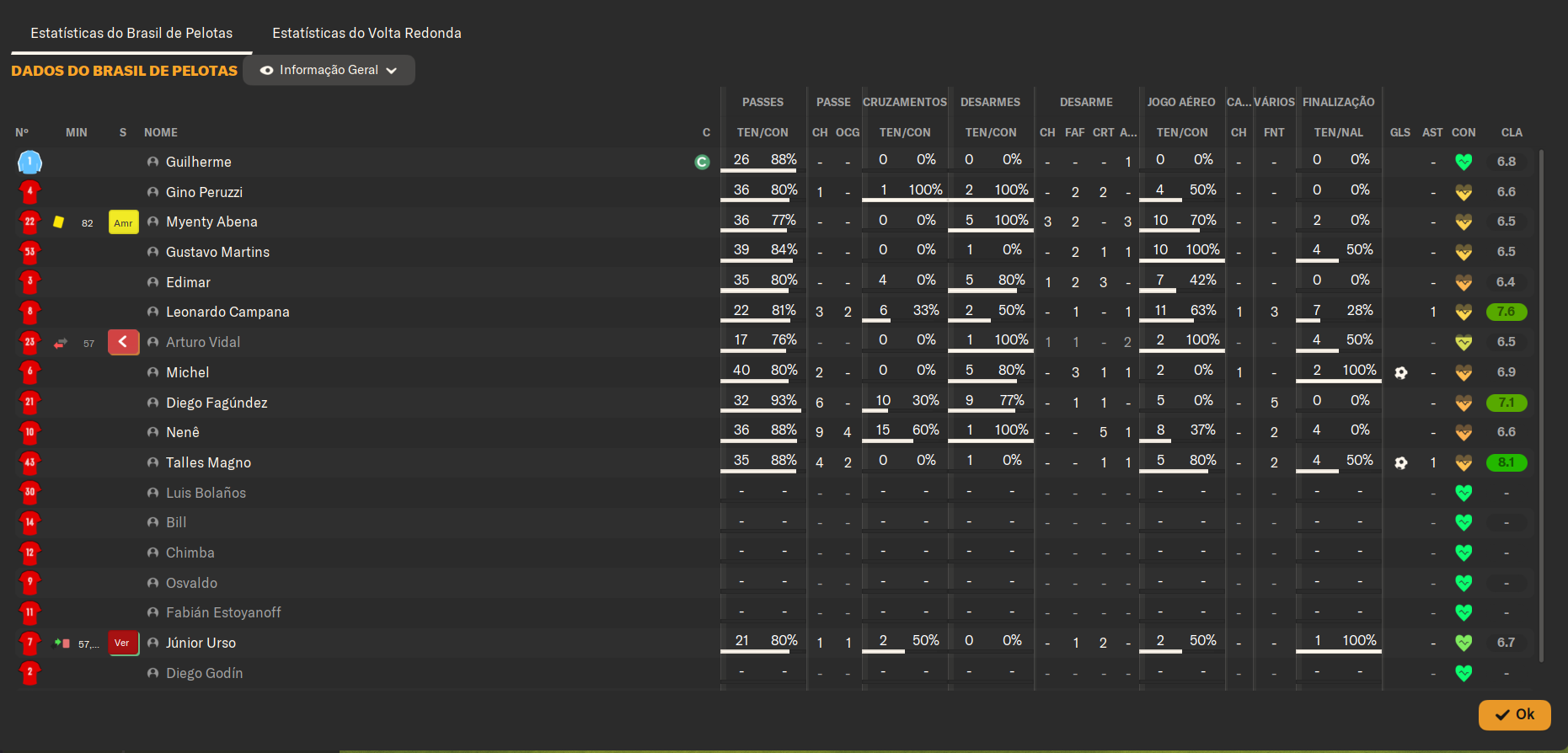Open Leonardo Campana's player profile link

[x=227, y=312]
